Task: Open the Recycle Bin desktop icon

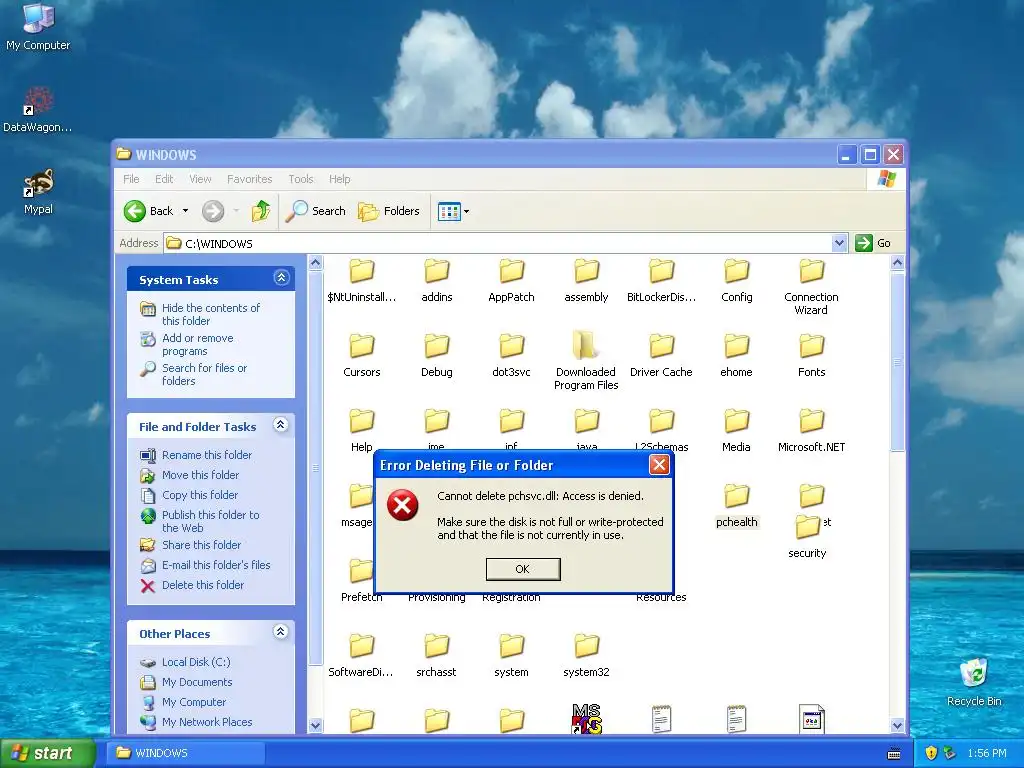Action: (x=974, y=682)
